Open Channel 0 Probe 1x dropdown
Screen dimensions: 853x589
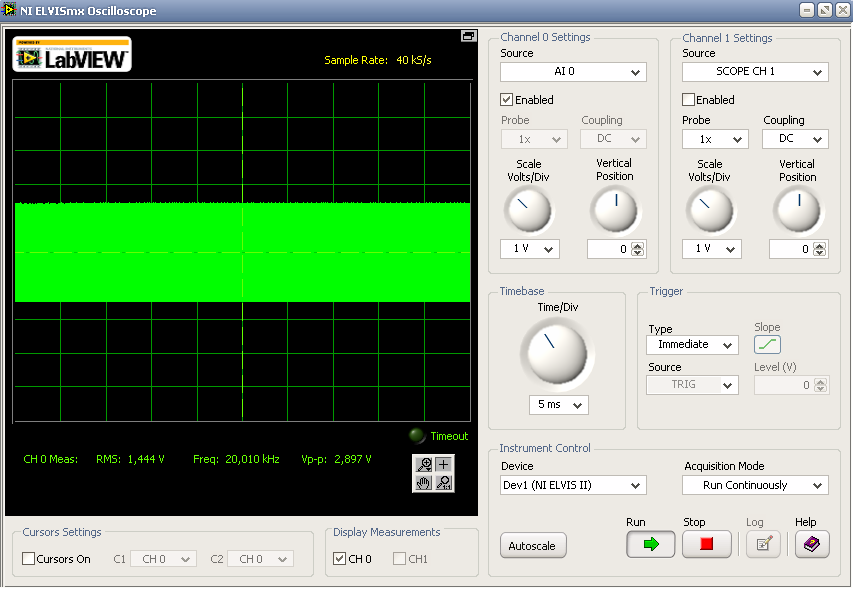coord(534,139)
